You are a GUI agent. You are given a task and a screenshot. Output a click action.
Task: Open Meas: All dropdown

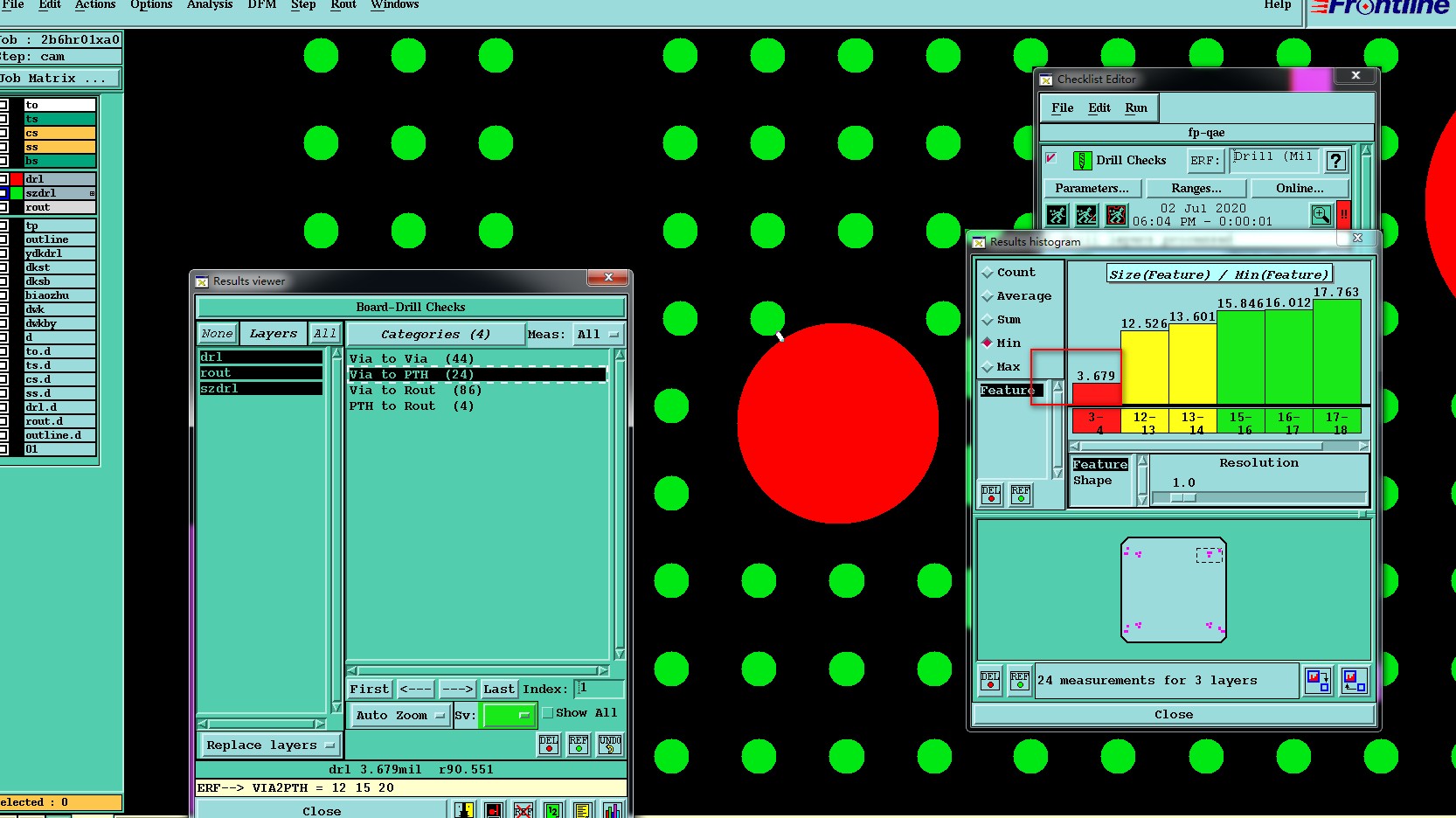click(x=598, y=334)
